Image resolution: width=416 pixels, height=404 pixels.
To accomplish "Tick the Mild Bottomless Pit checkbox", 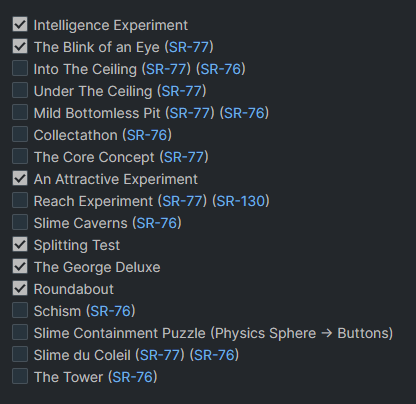I will 20,112.
